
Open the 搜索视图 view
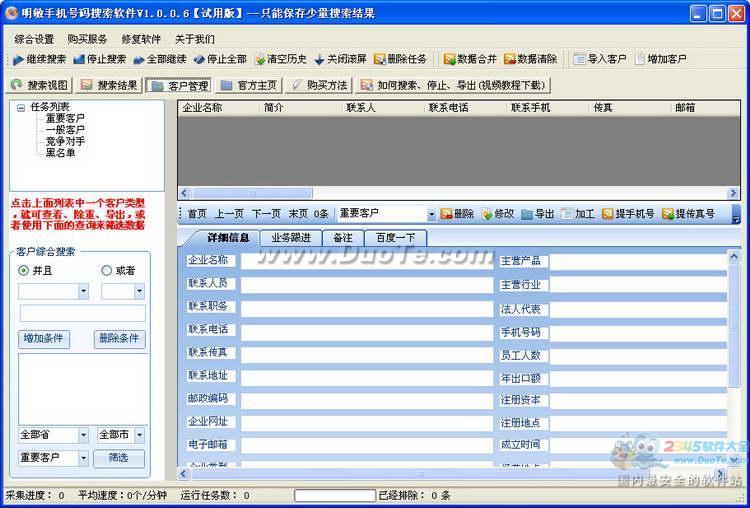pyautogui.click(x=39, y=86)
